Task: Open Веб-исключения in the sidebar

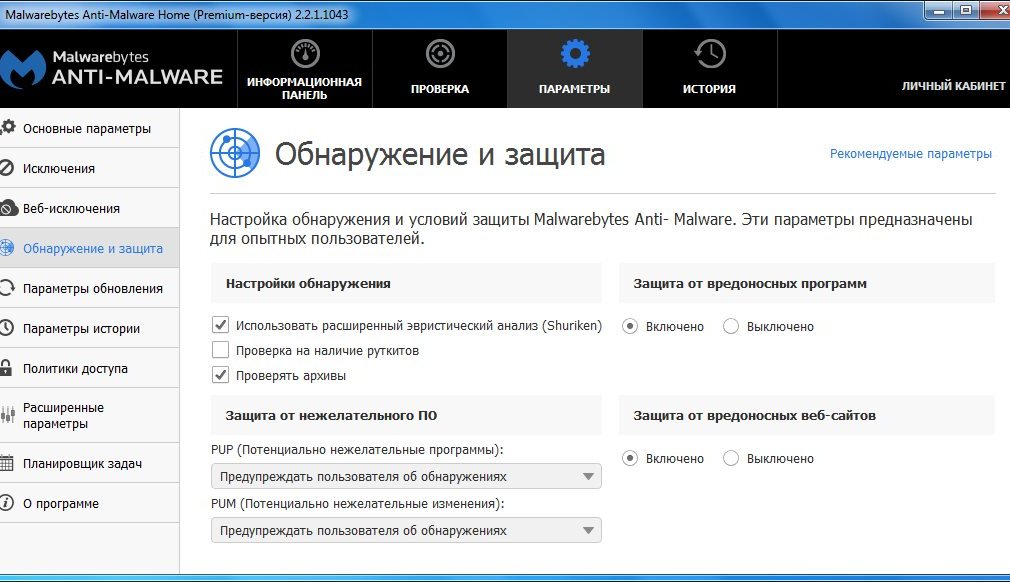Action: pyautogui.click(x=90, y=208)
